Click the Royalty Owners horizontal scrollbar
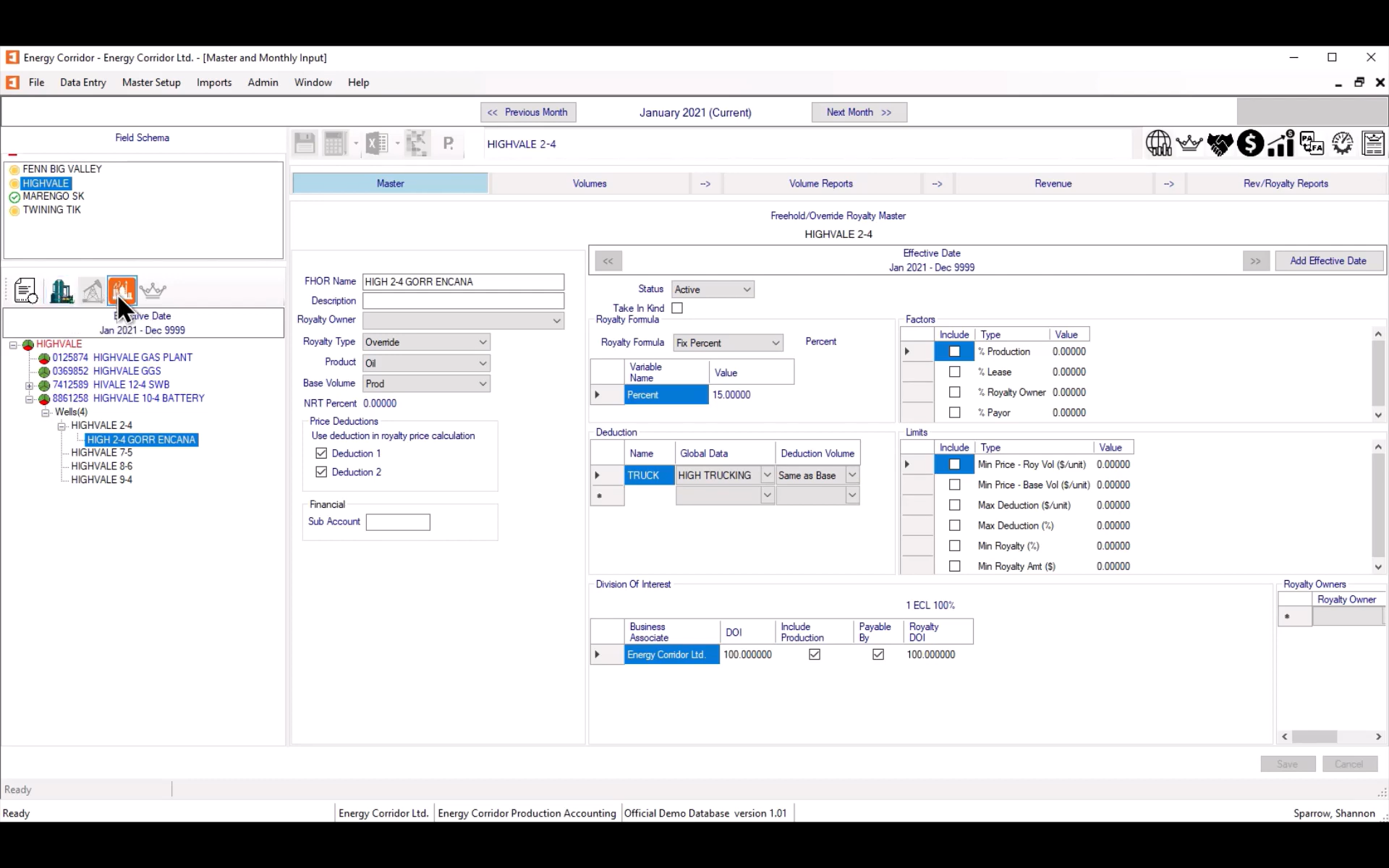Image resolution: width=1389 pixels, height=868 pixels. [1331, 736]
